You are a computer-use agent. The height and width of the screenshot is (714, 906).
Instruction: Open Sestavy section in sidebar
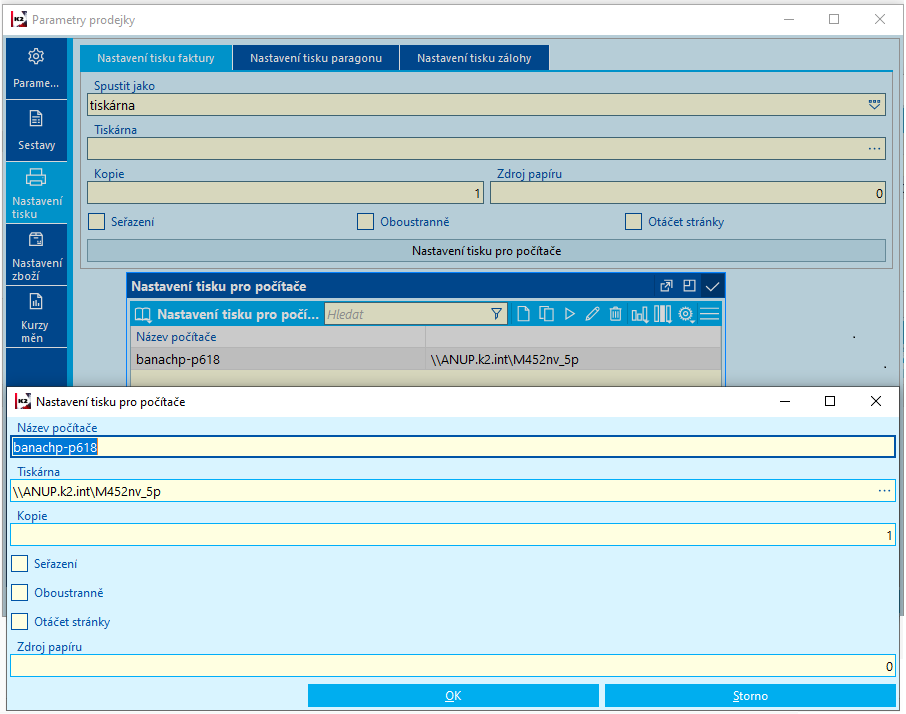(x=36, y=131)
